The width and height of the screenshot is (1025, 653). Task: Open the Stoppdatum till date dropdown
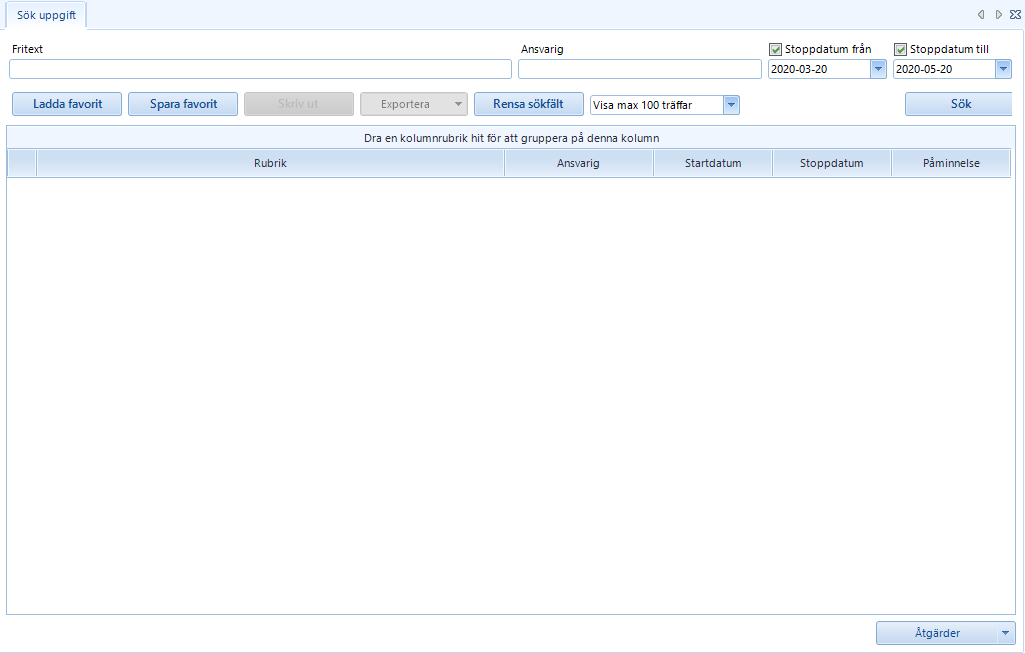pos(1003,69)
